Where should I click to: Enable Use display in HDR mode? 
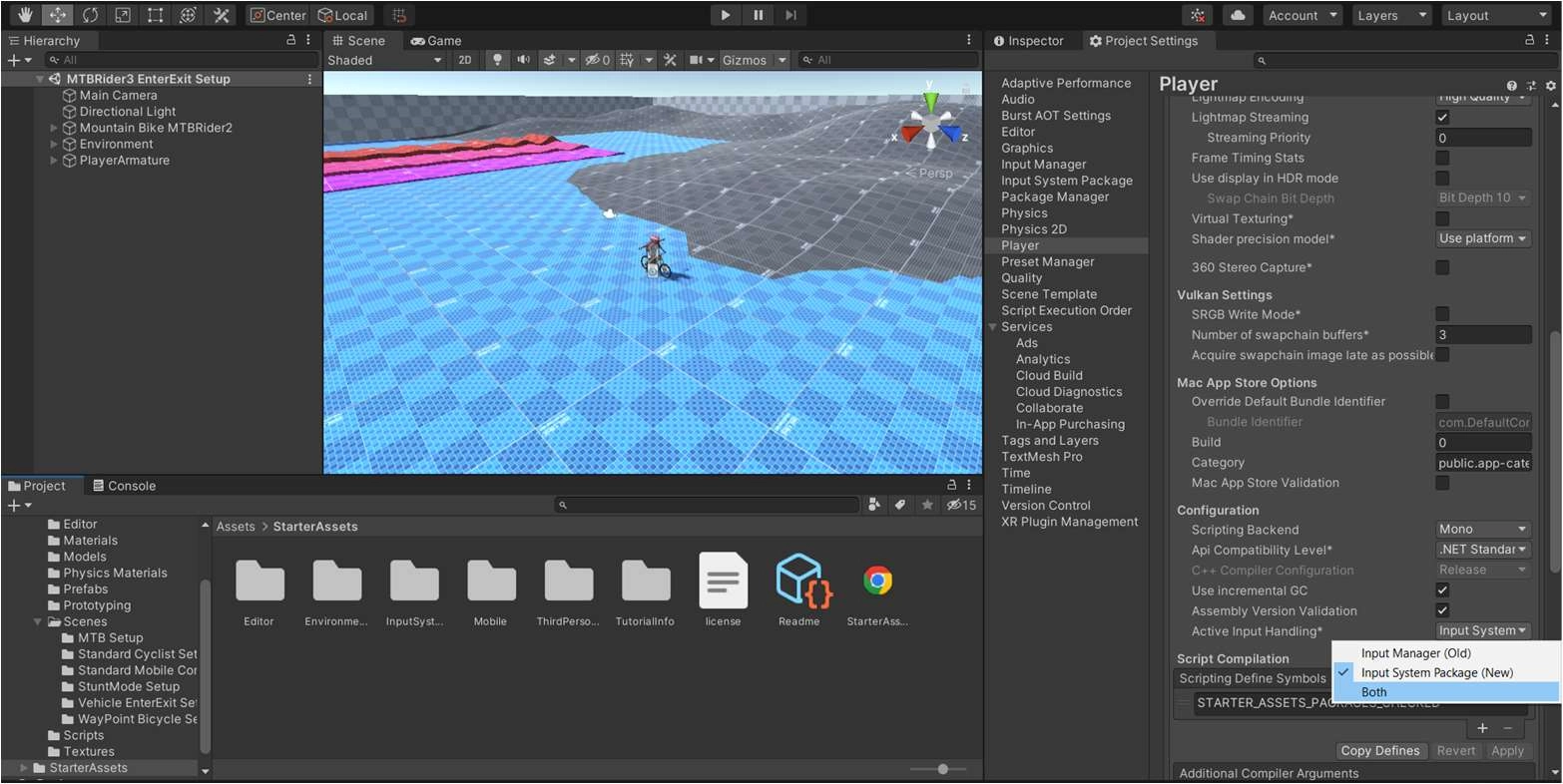[x=1442, y=178]
